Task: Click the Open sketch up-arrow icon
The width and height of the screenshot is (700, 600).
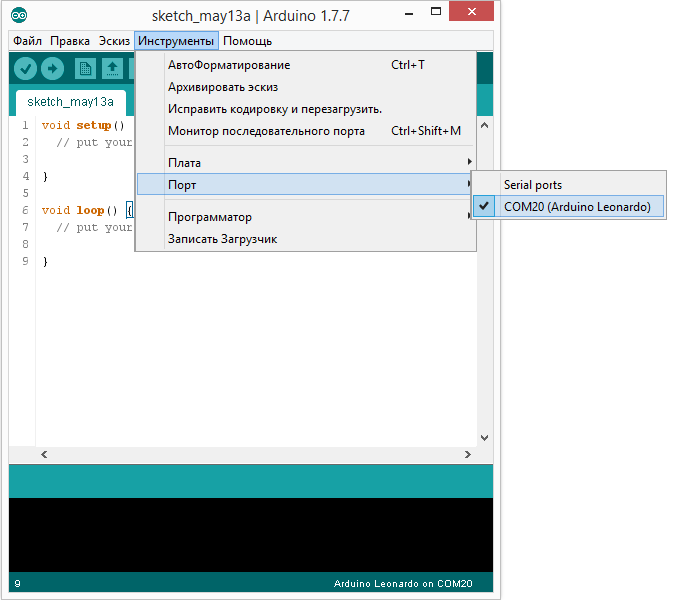Action: [x=113, y=68]
